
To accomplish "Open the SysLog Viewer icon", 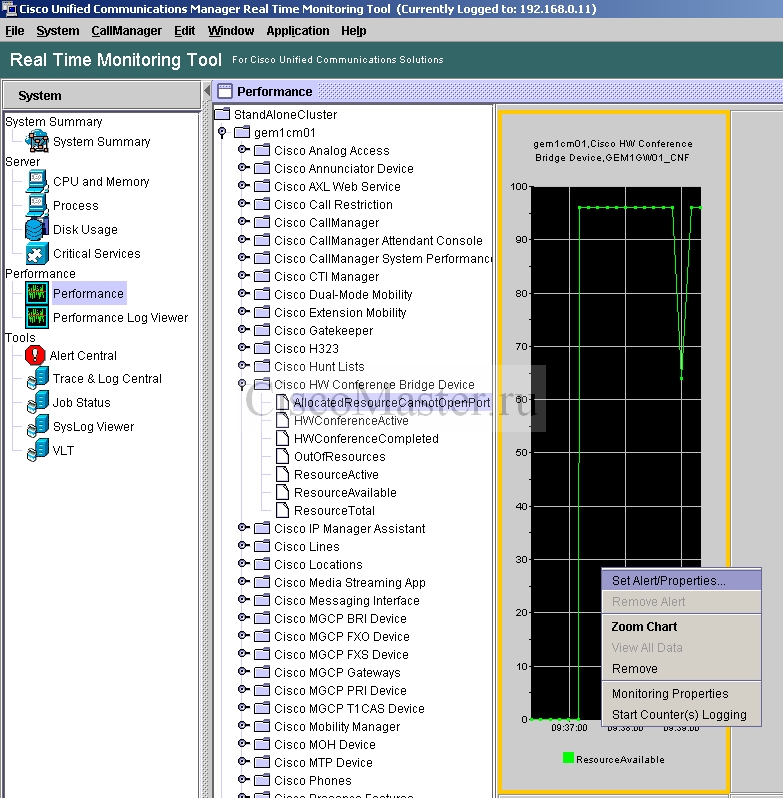I will [38, 426].
